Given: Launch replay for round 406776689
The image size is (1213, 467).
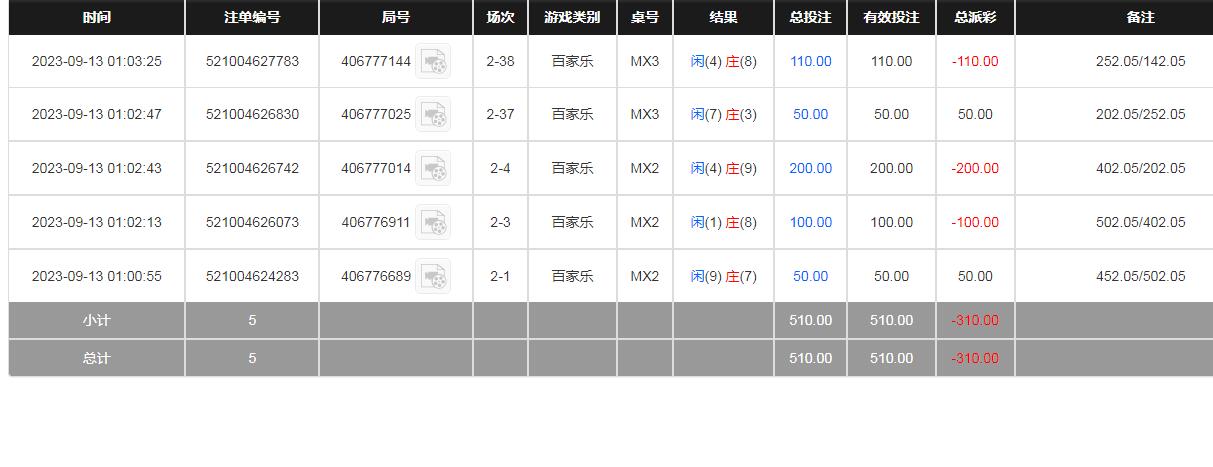Looking at the screenshot, I should click(x=433, y=277).
